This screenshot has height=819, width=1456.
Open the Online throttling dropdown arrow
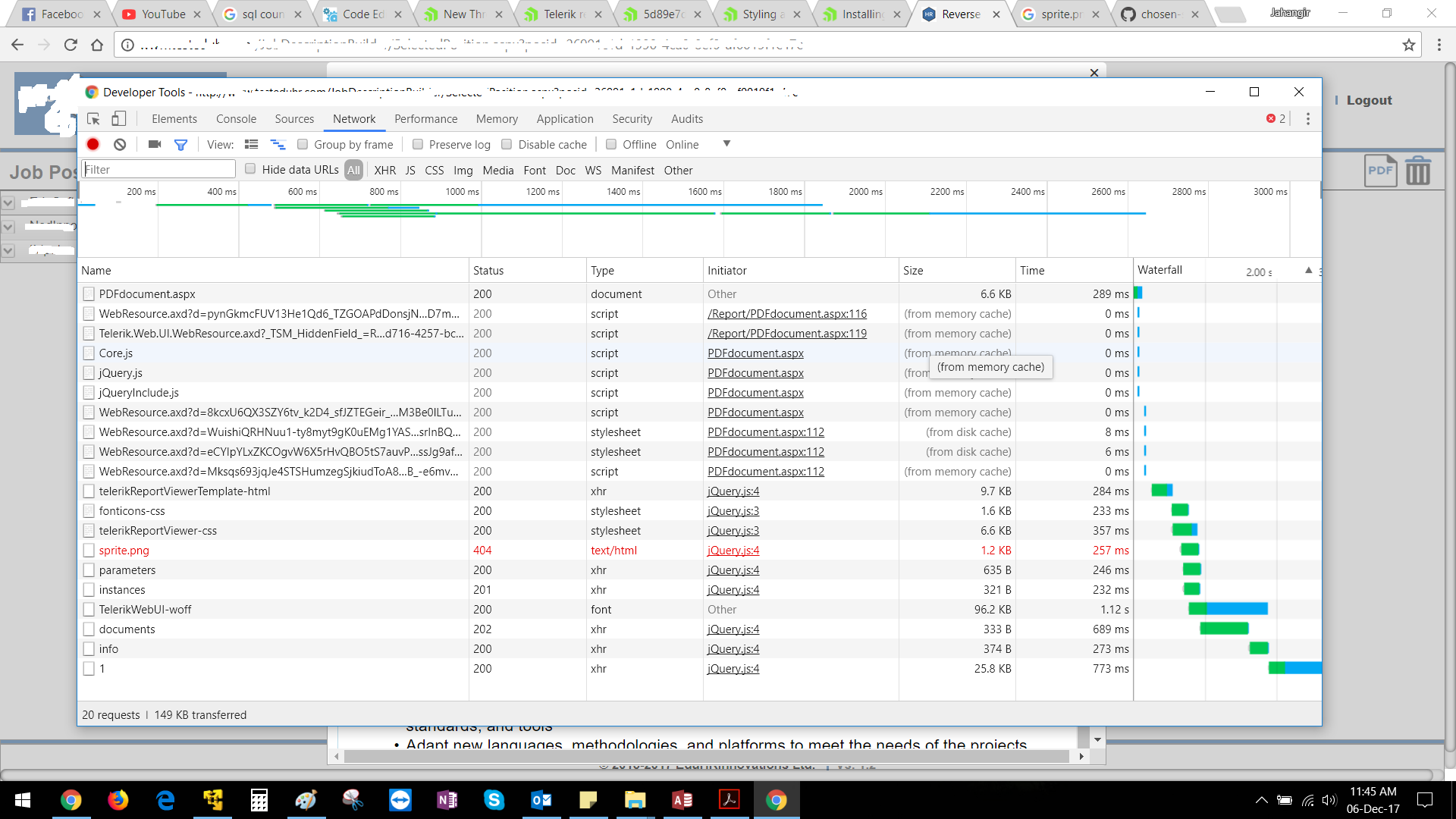[x=726, y=144]
